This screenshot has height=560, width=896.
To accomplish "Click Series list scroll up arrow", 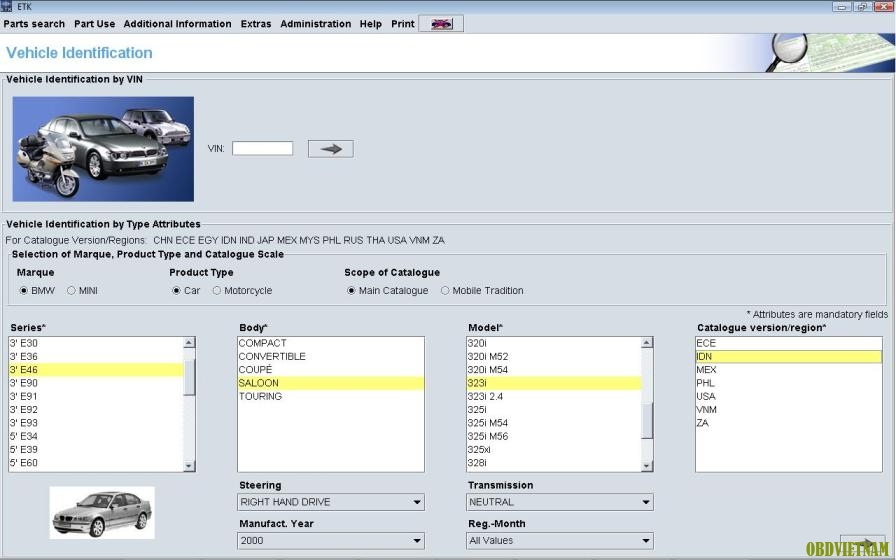I will tap(189, 343).
